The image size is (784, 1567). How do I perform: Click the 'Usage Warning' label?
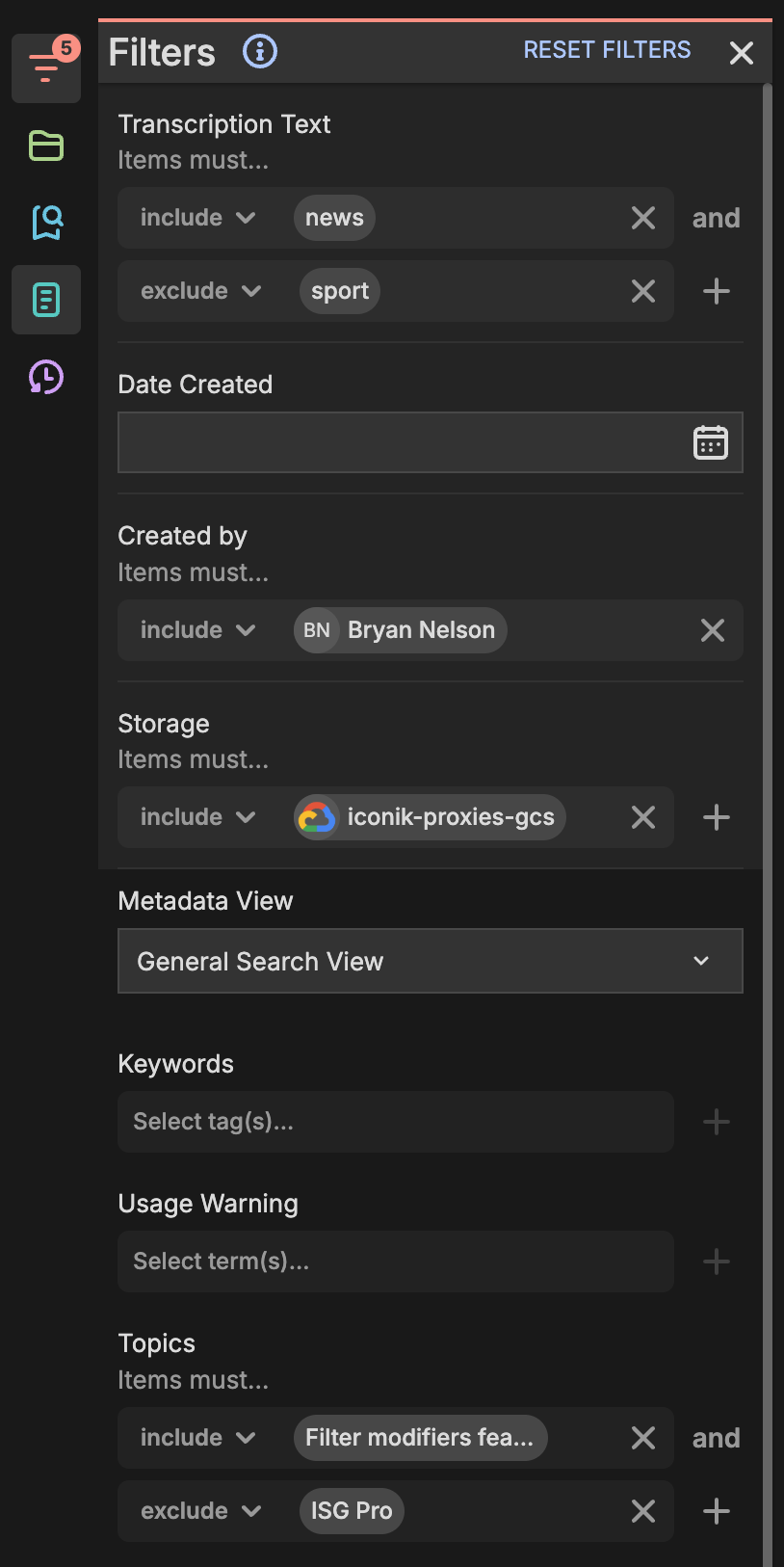tap(208, 1204)
